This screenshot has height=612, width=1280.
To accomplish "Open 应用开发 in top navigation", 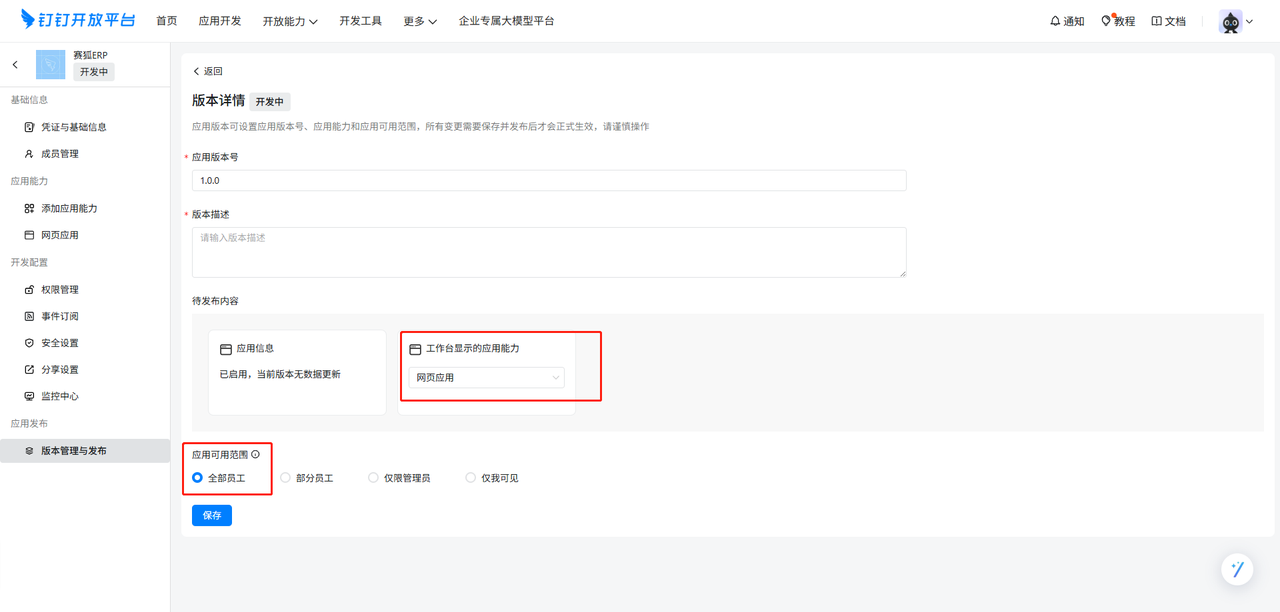I will click(x=220, y=21).
